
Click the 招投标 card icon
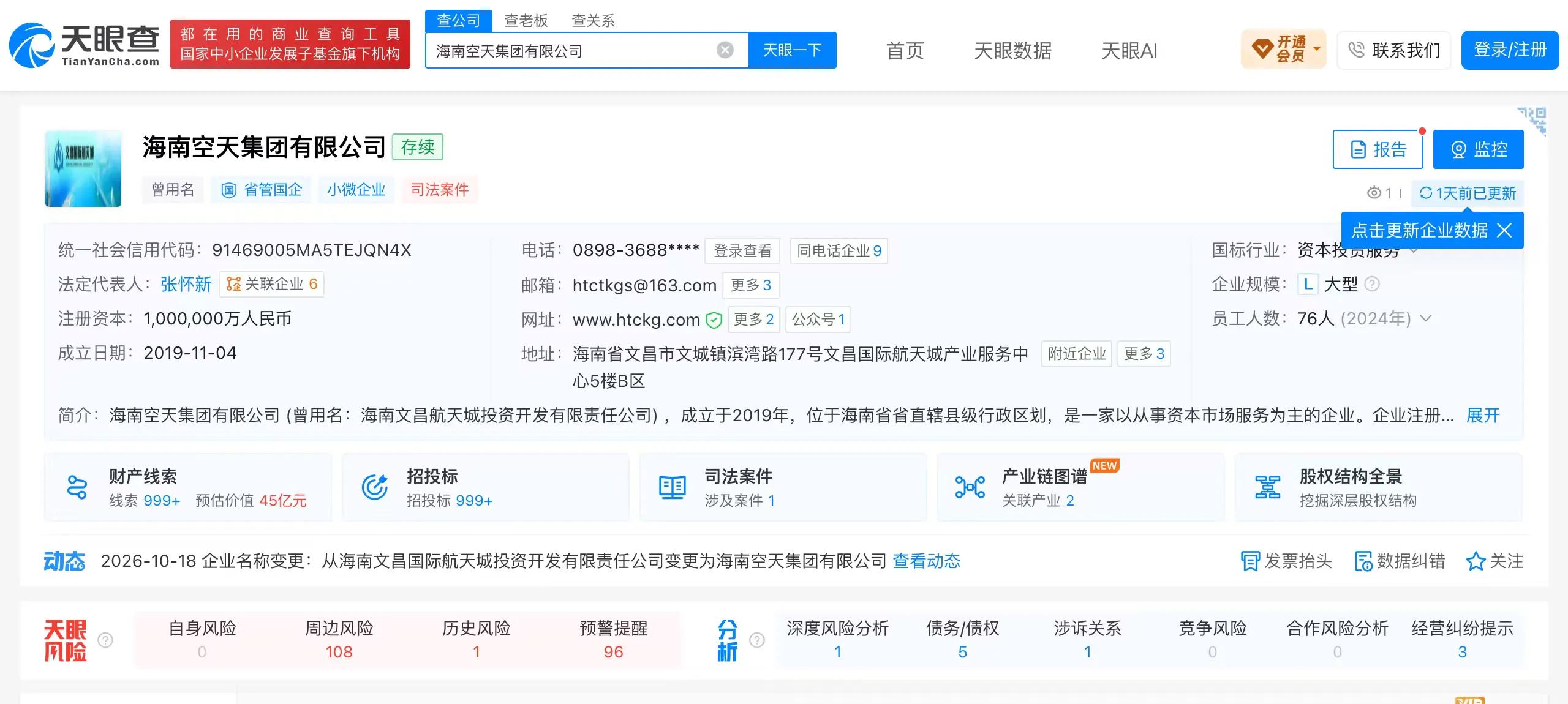tap(375, 487)
